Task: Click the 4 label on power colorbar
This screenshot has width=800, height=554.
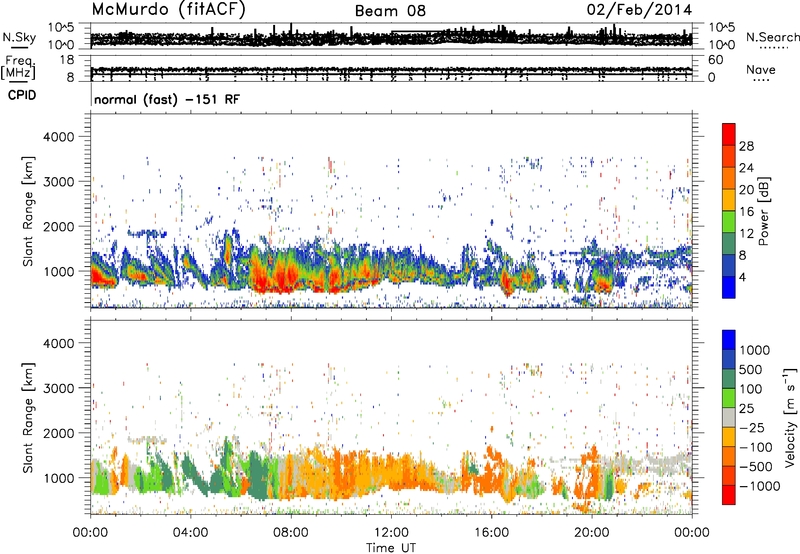Action: pyautogui.click(x=743, y=277)
